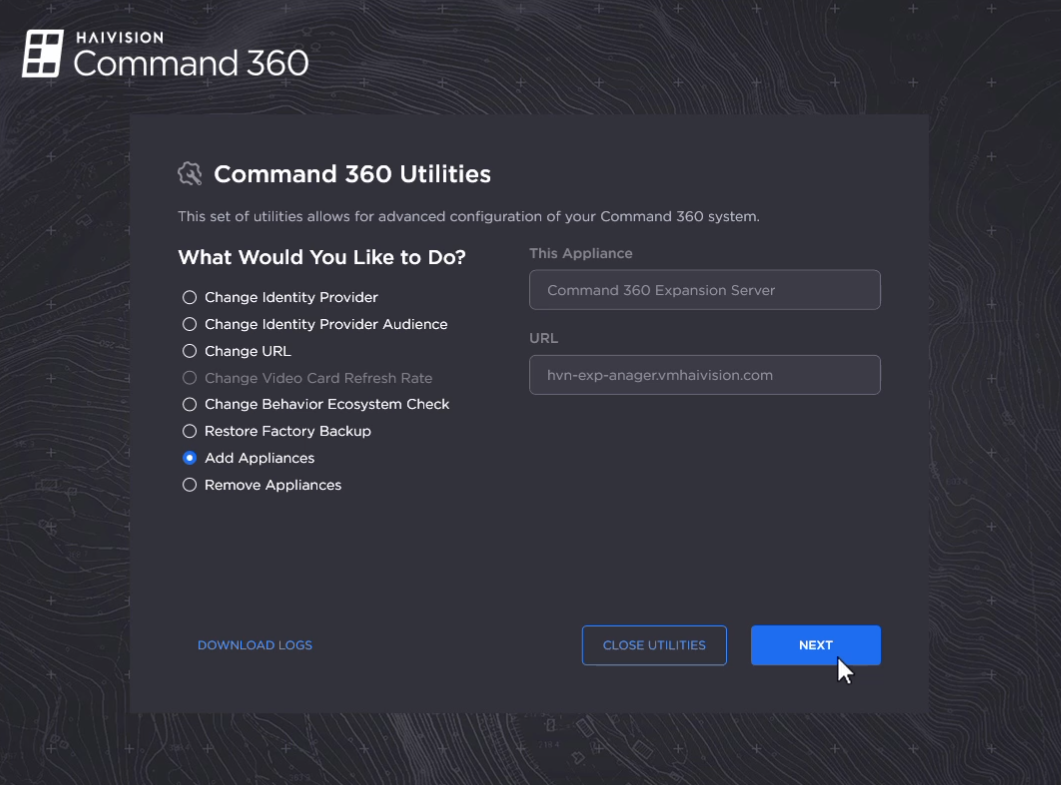Viewport: 1061px width, 785px height.
Task: Click the What Would You Like to Do heading
Action: (x=321, y=257)
